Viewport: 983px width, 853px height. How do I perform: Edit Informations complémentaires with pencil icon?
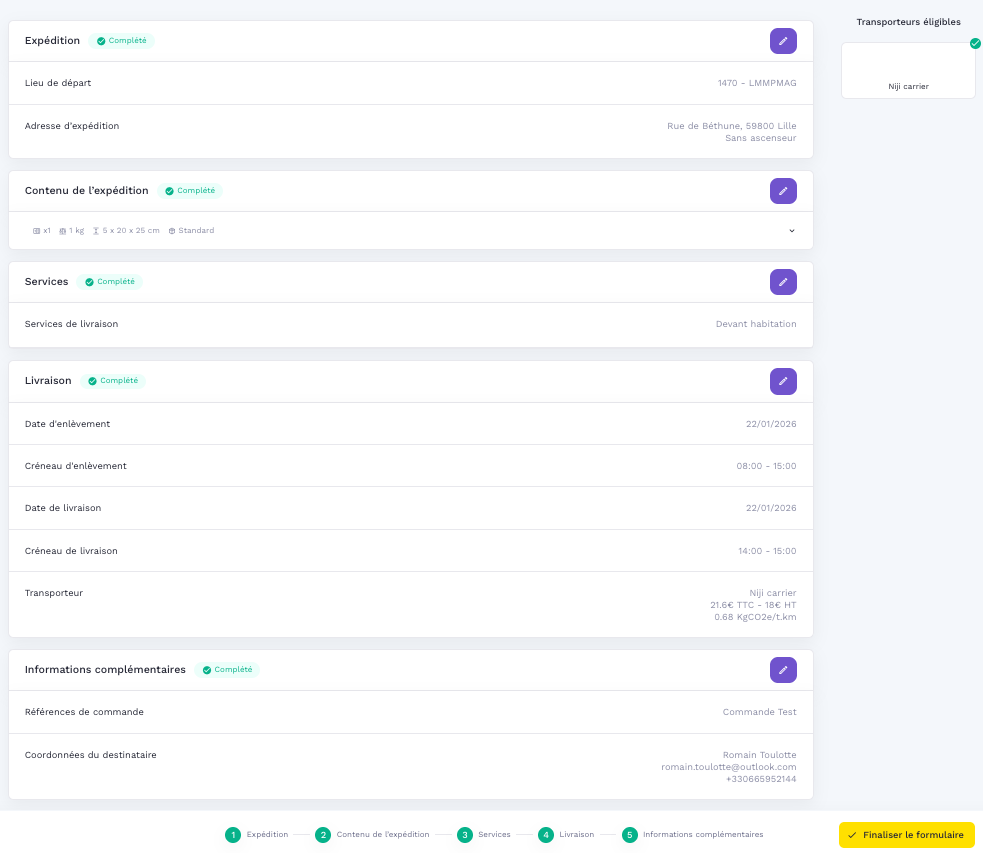pyautogui.click(x=783, y=670)
